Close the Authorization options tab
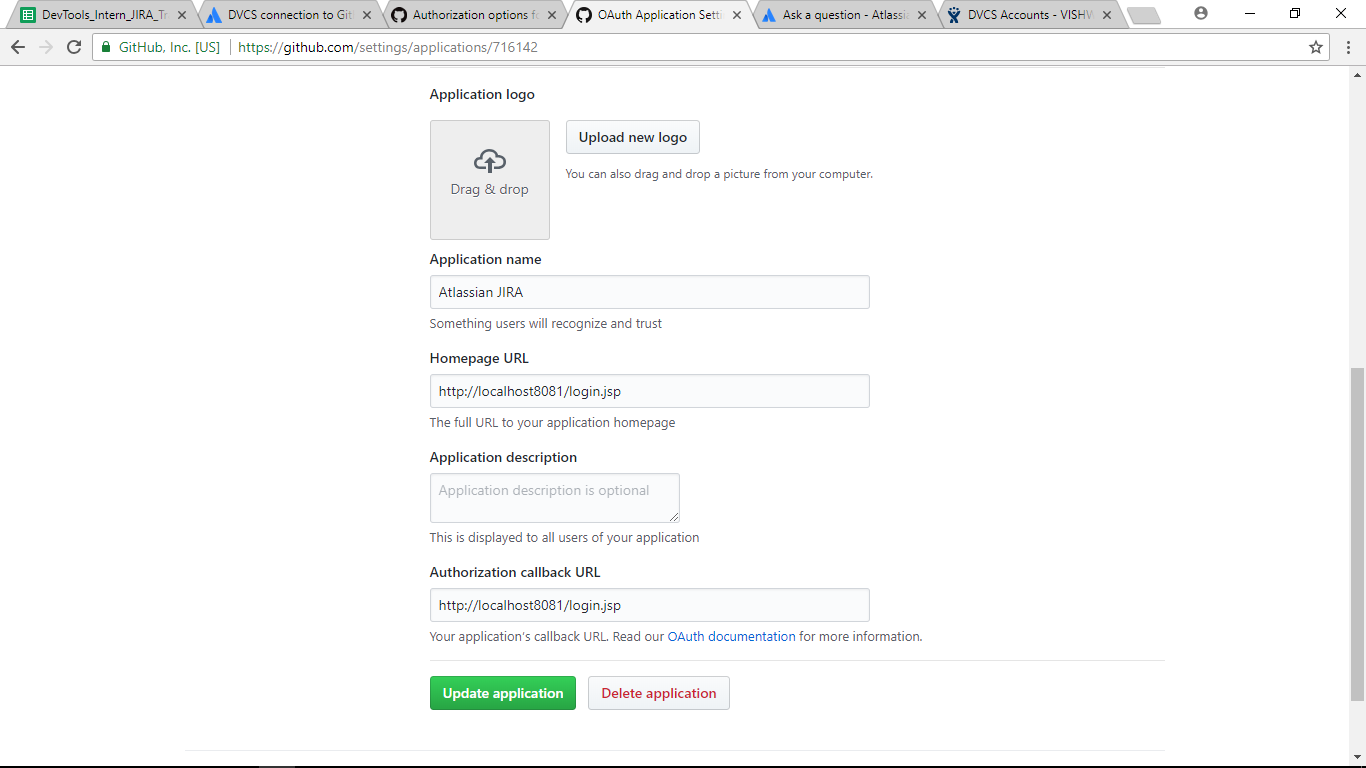Screen dimensions: 1366x768 point(552,15)
